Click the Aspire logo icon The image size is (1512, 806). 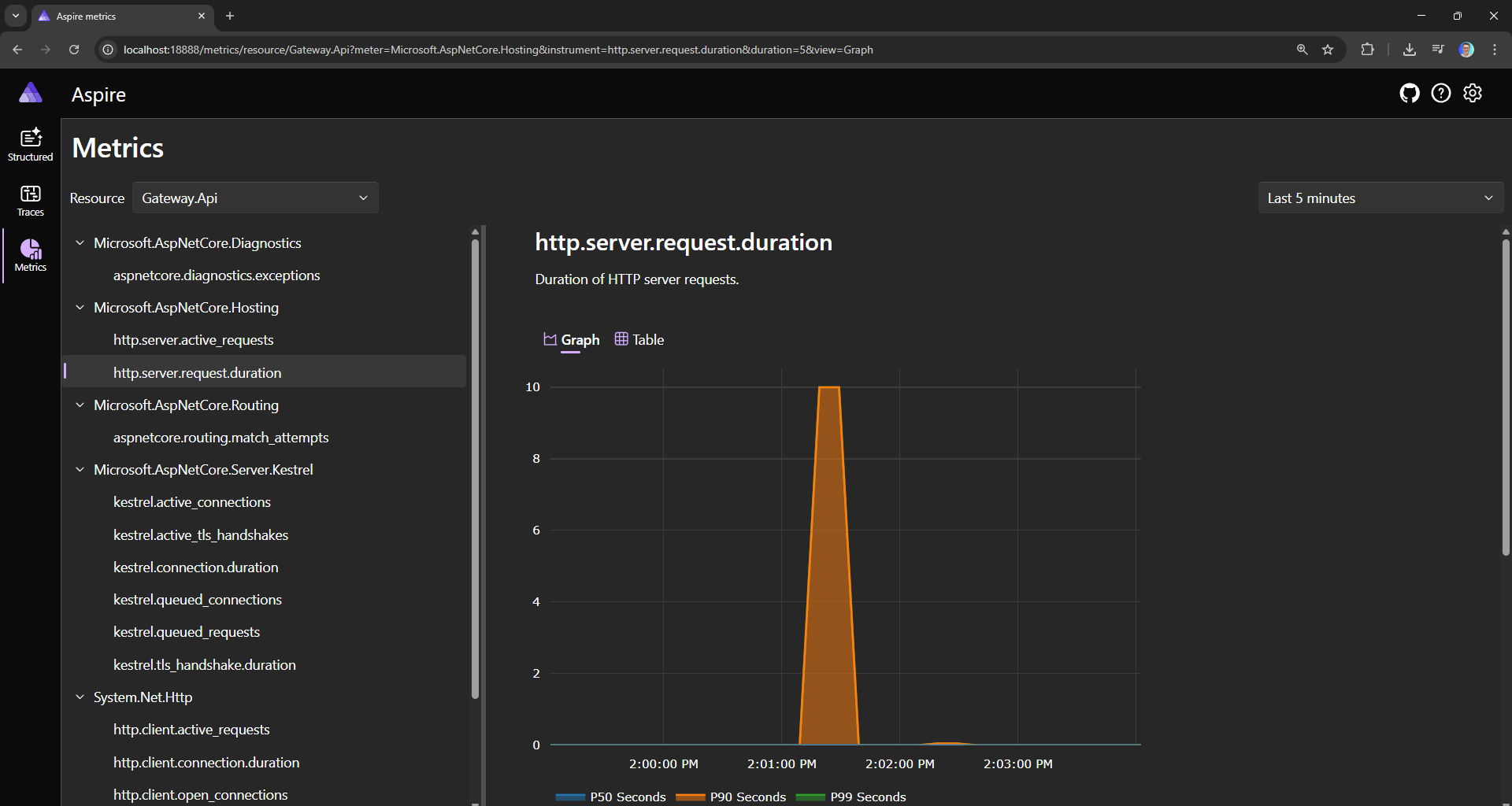31,94
